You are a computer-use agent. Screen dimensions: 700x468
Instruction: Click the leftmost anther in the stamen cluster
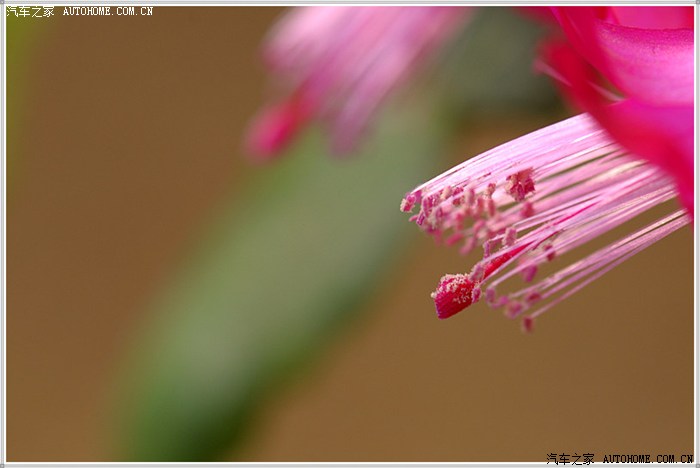point(409,201)
